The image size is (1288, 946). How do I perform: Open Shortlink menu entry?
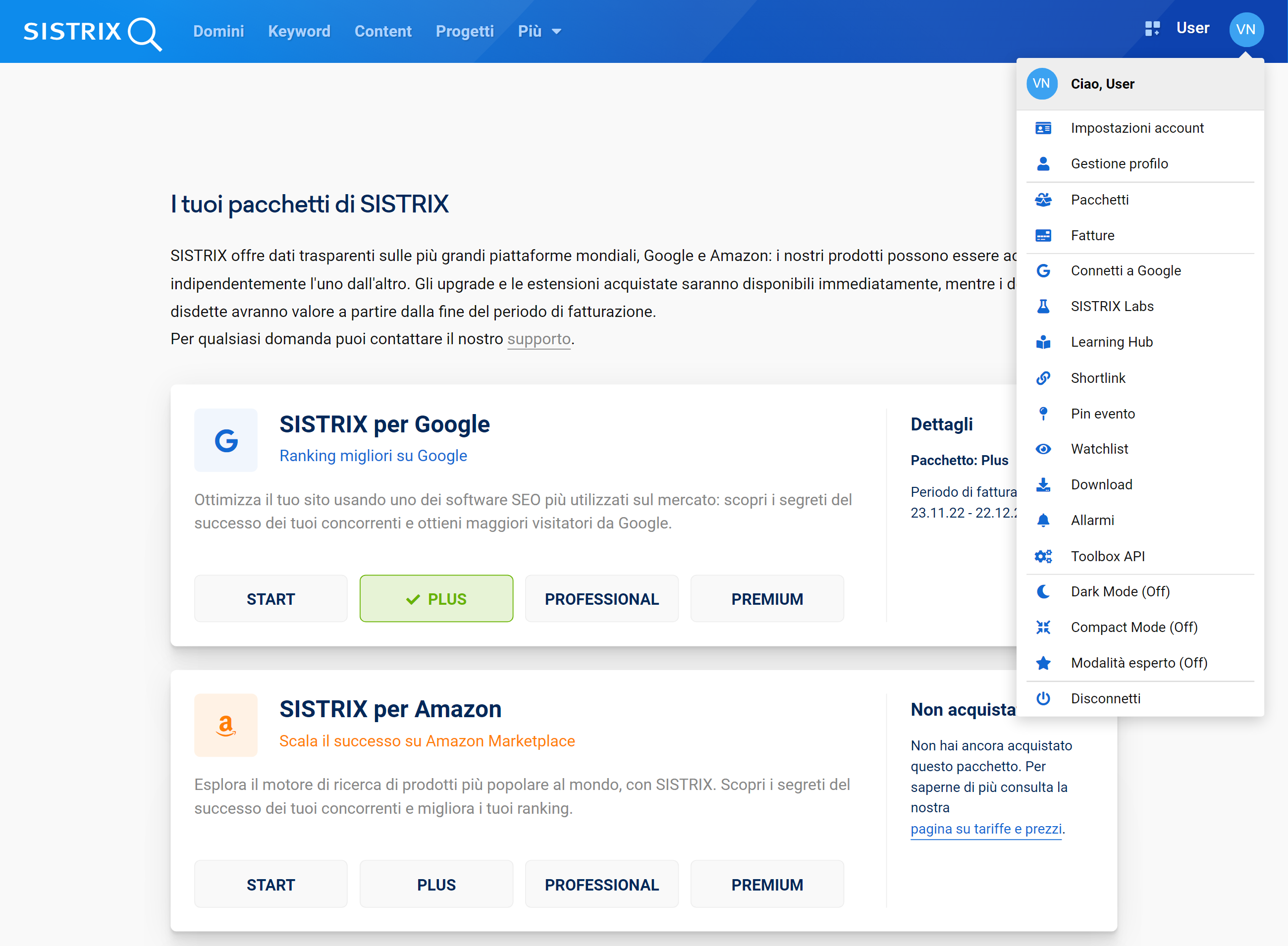pos(1140,378)
